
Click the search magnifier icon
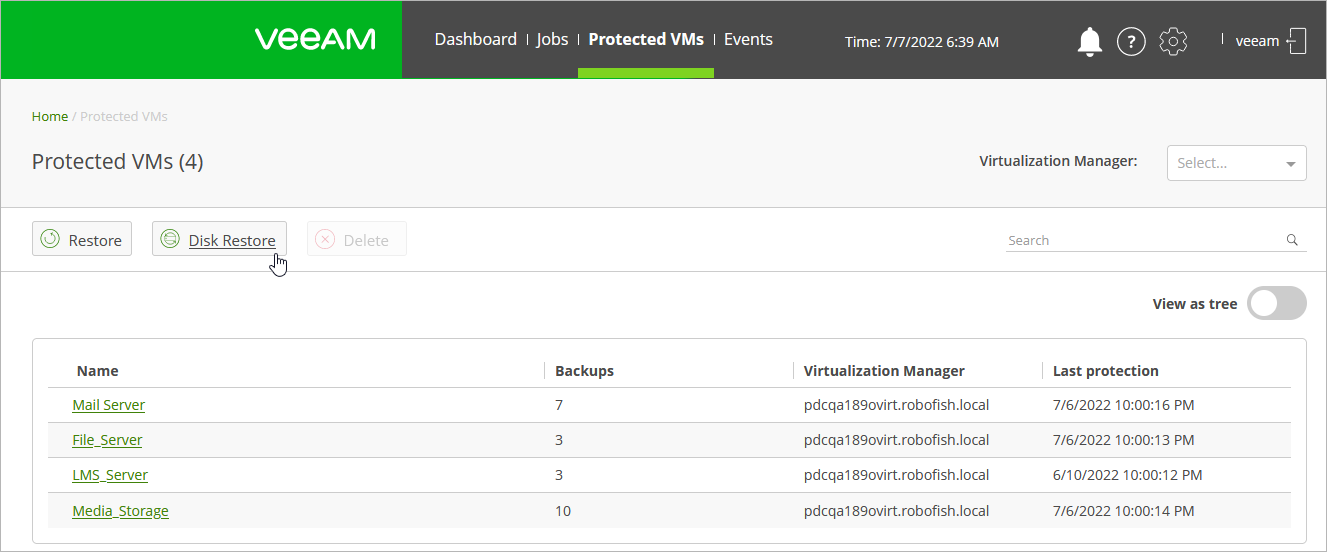1292,240
